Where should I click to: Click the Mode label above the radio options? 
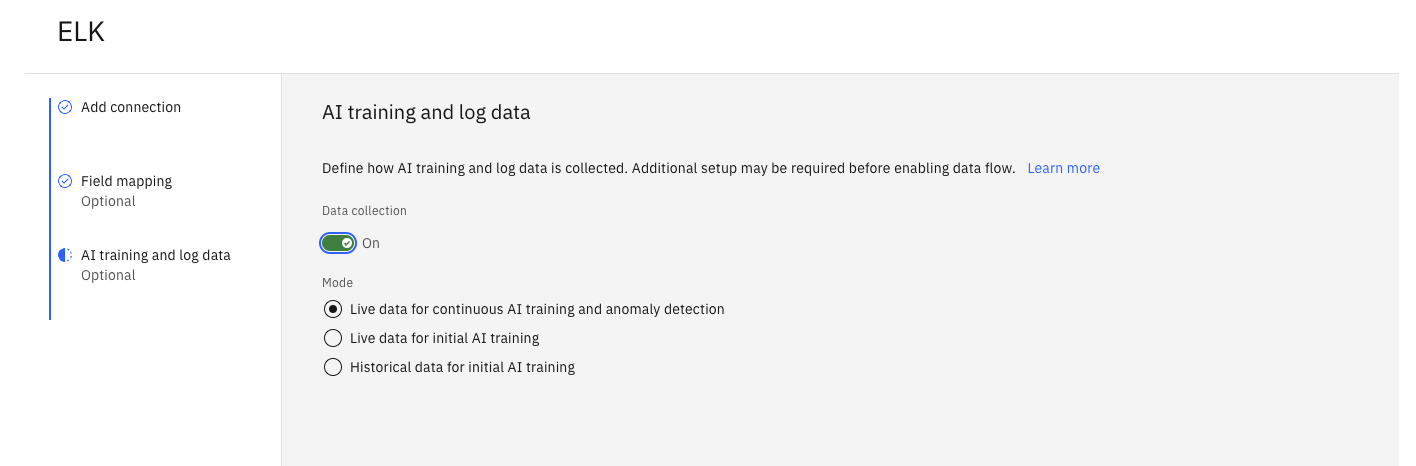tap(337, 283)
